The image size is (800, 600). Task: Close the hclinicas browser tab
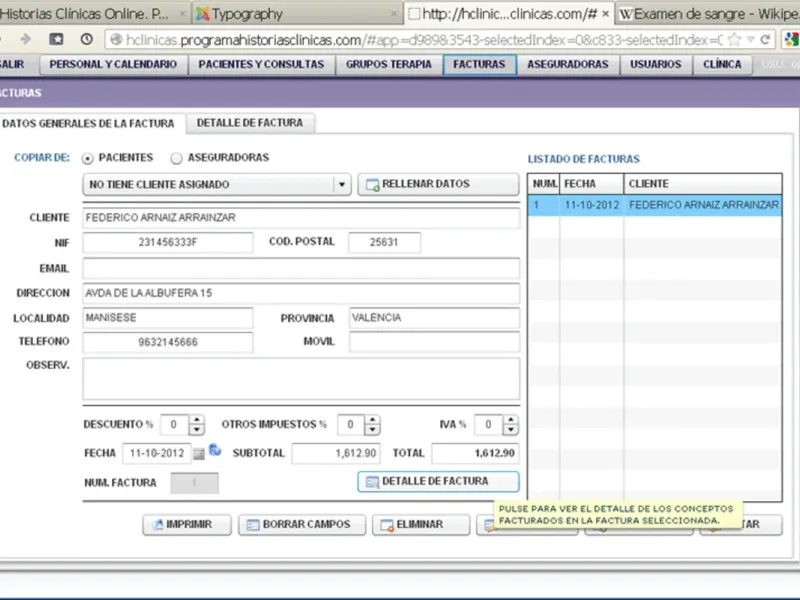coord(605,14)
